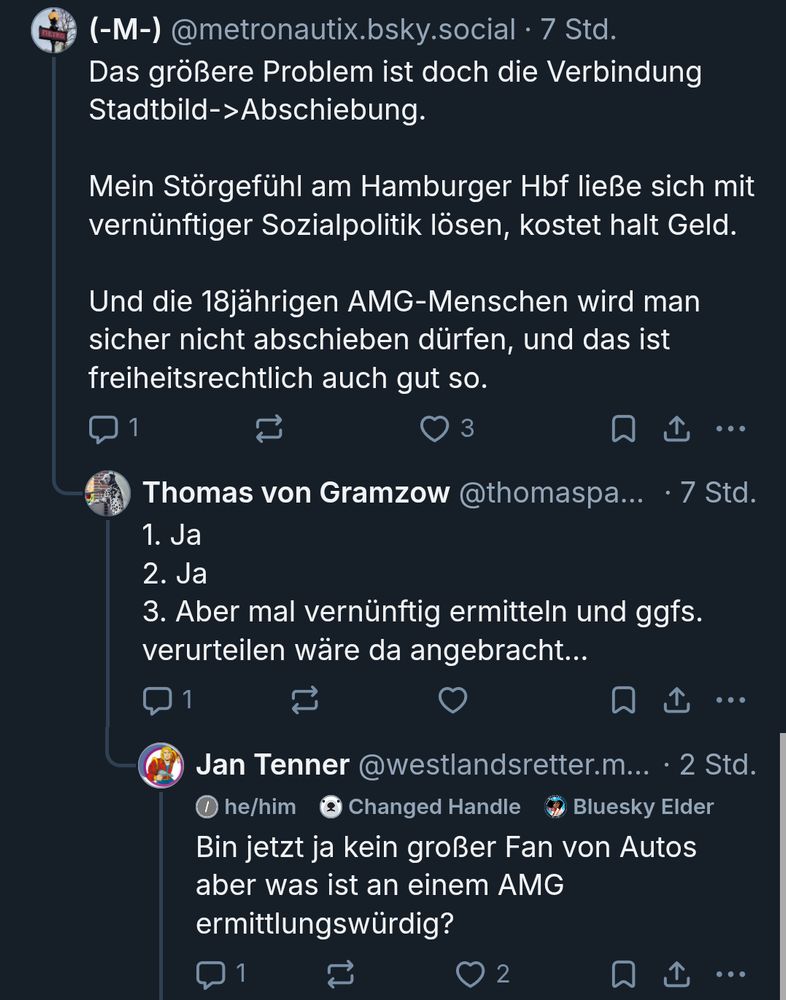
Task: Bookmark metronautix's post
Action: [x=623, y=428]
